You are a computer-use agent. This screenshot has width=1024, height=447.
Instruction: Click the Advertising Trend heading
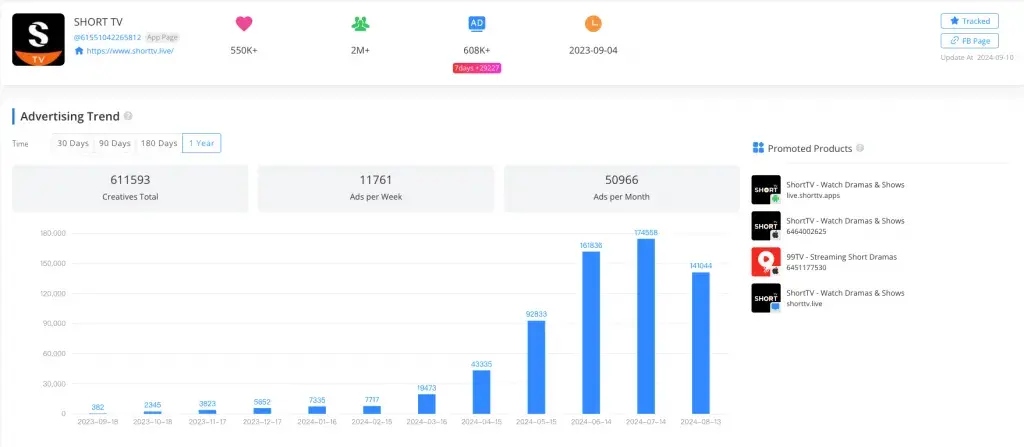[x=70, y=116]
